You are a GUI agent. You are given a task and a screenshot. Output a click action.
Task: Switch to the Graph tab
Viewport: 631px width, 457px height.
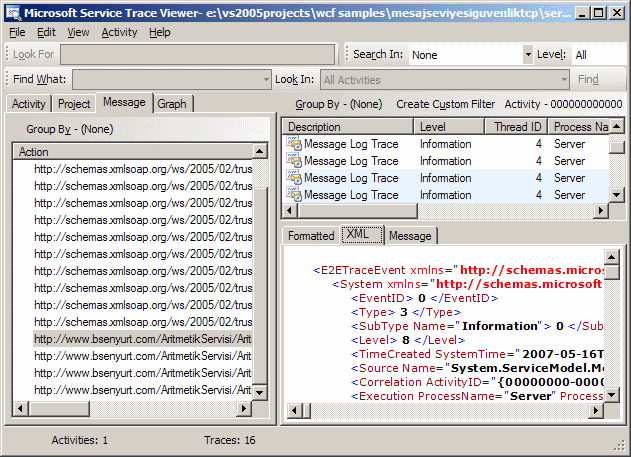coord(172,103)
